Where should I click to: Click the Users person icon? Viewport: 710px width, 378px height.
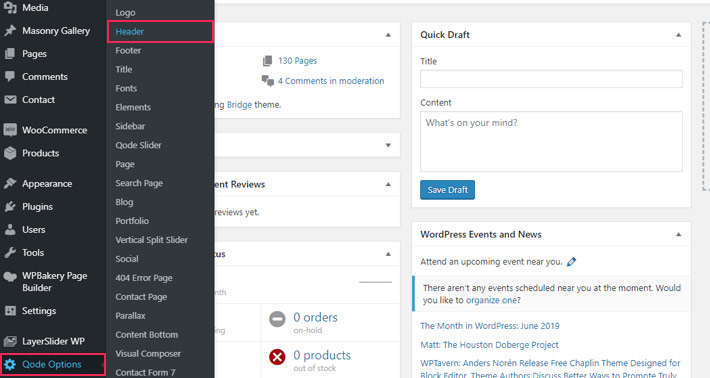pos(10,230)
